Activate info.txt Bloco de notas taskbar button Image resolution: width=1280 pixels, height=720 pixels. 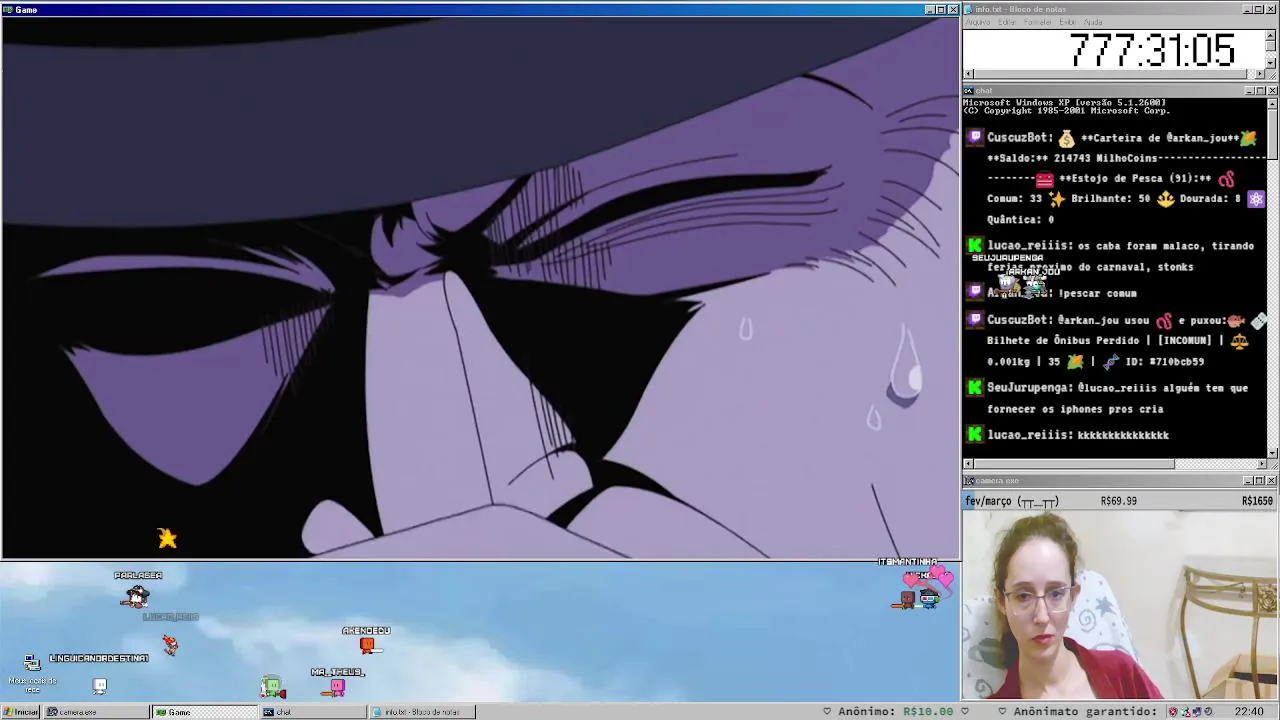pos(422,712)
